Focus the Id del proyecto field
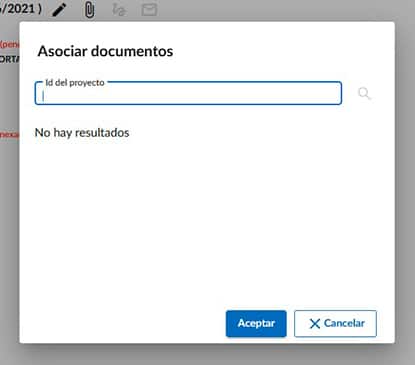This screenshot has height=365, width=415. pos(188,93)
